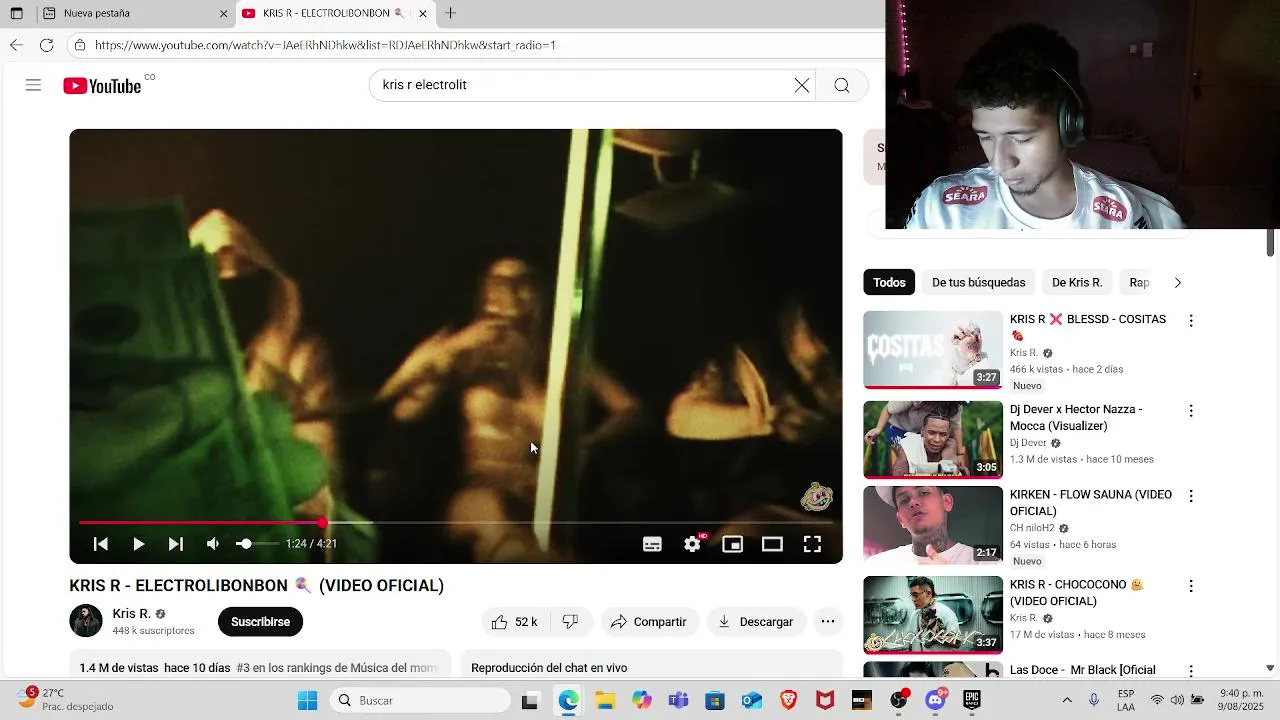1280x720 pixels.
Task: Click the browser address bar URL
Action: (x=325, y=45)
